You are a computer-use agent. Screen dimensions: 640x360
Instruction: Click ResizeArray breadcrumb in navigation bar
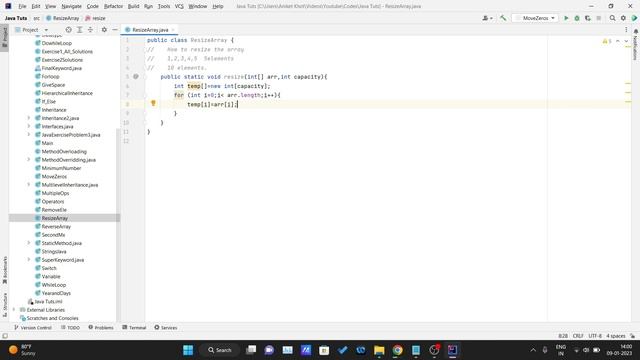[x=63, y=18]
